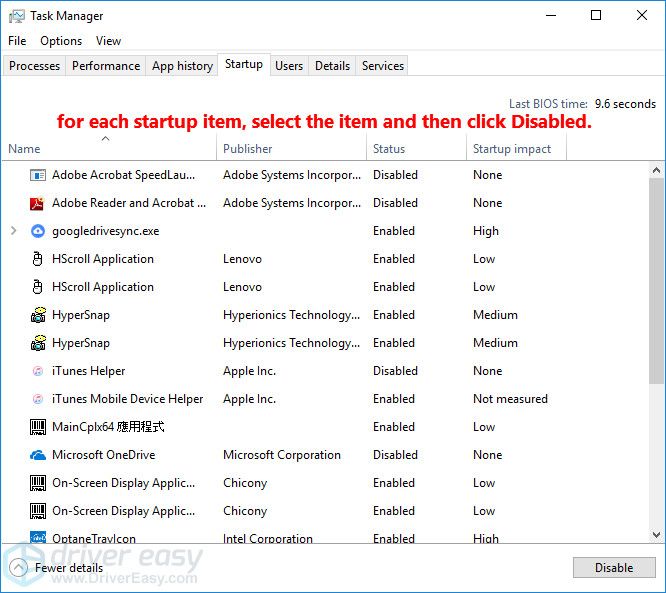666x593 pixels.
Task: Sort by the Status column header
Action: click(x=389, y=149)
